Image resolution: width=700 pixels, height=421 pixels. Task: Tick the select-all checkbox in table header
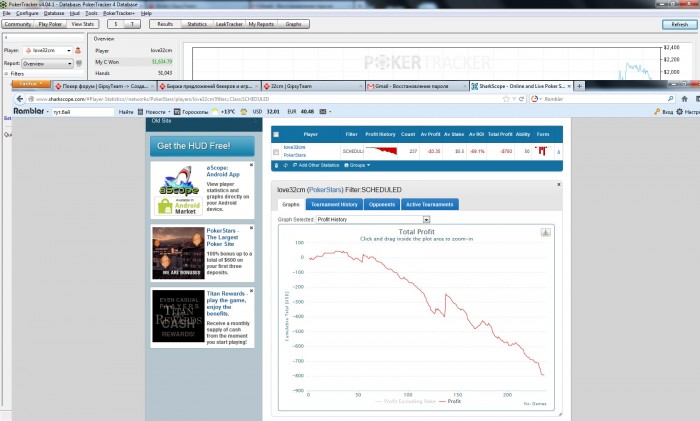tap(276, 134)
